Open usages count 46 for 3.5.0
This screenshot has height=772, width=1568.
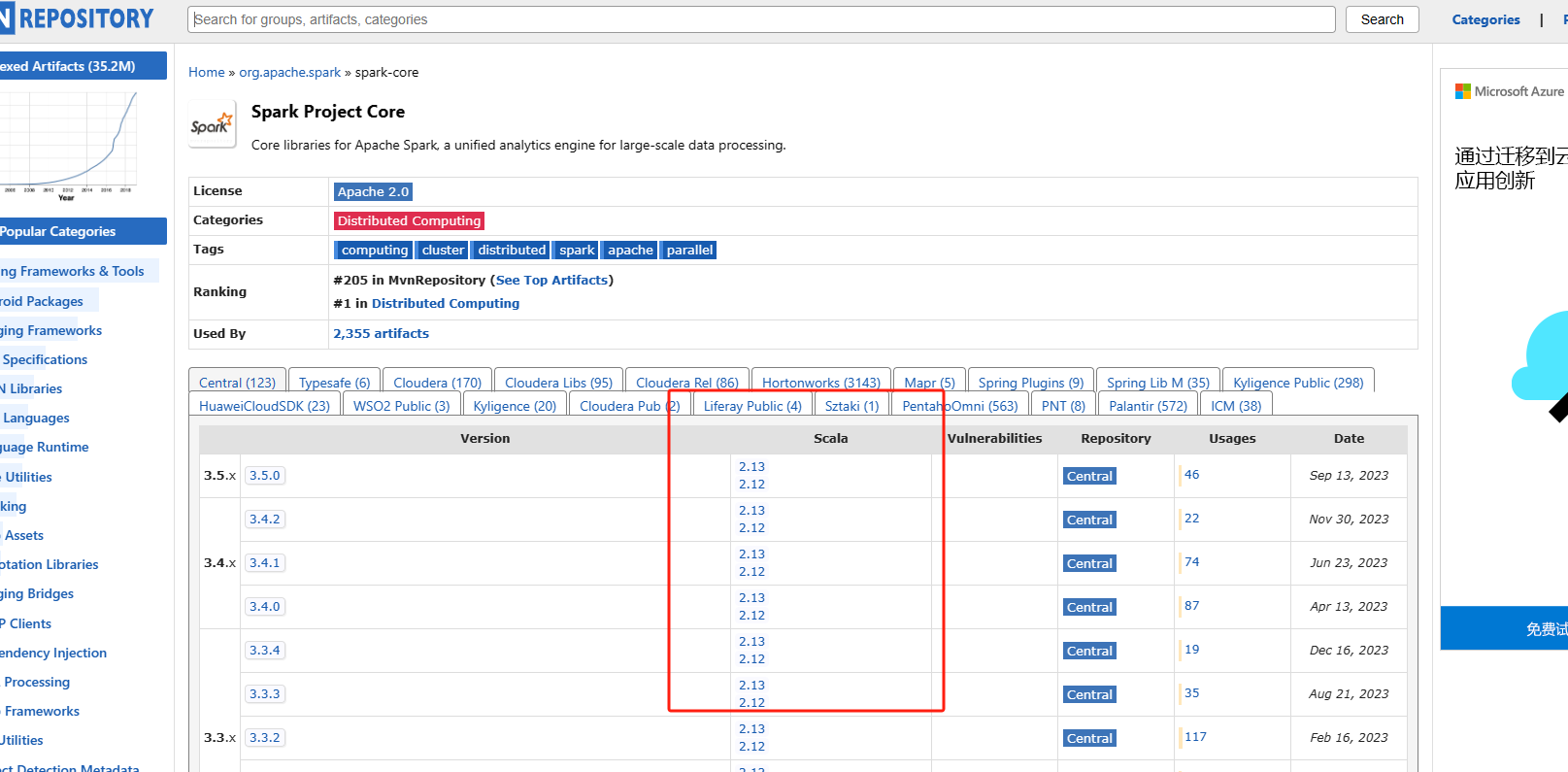pyautogui.click(x=1191, y=475)
